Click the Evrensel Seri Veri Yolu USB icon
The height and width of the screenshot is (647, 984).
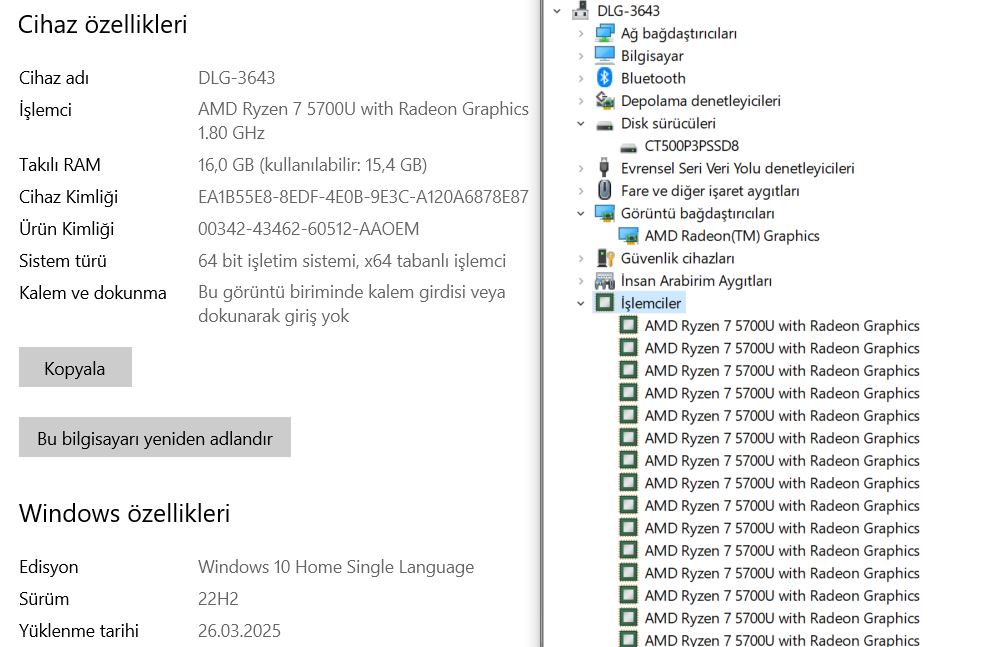click(x=604, y=168)
